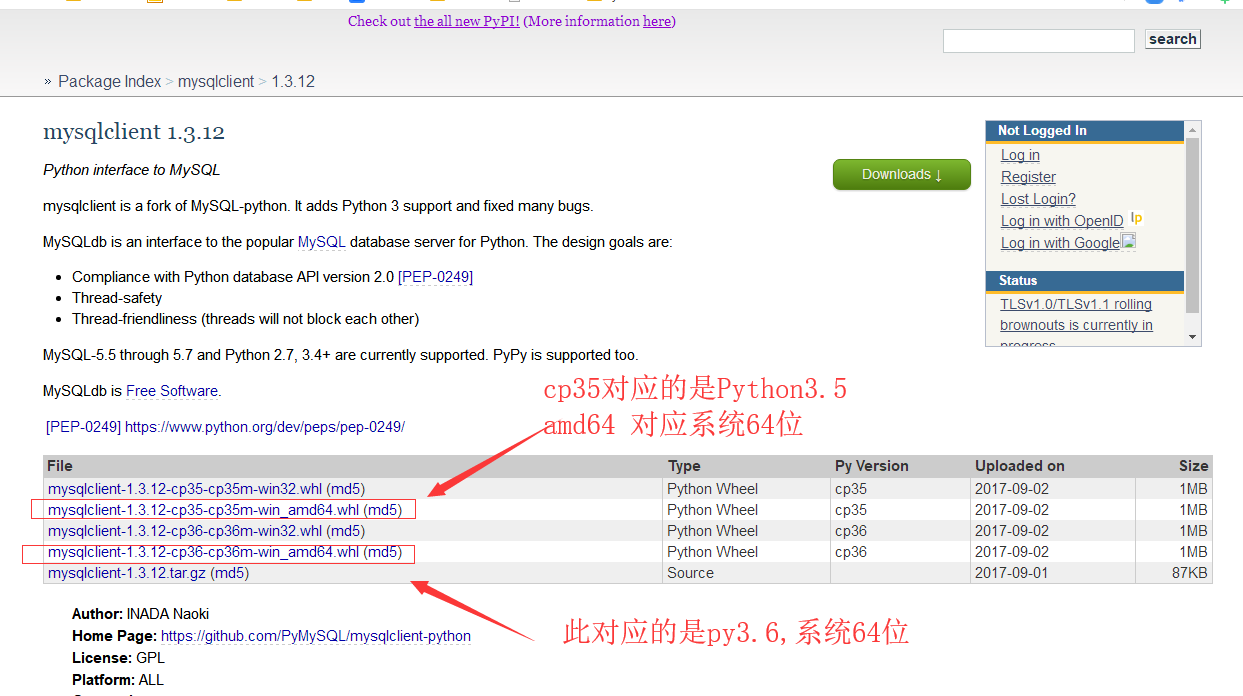Open 1.3.12 breadcrumb link
The image size is (1243, 696).
click(x=293, y=82)
